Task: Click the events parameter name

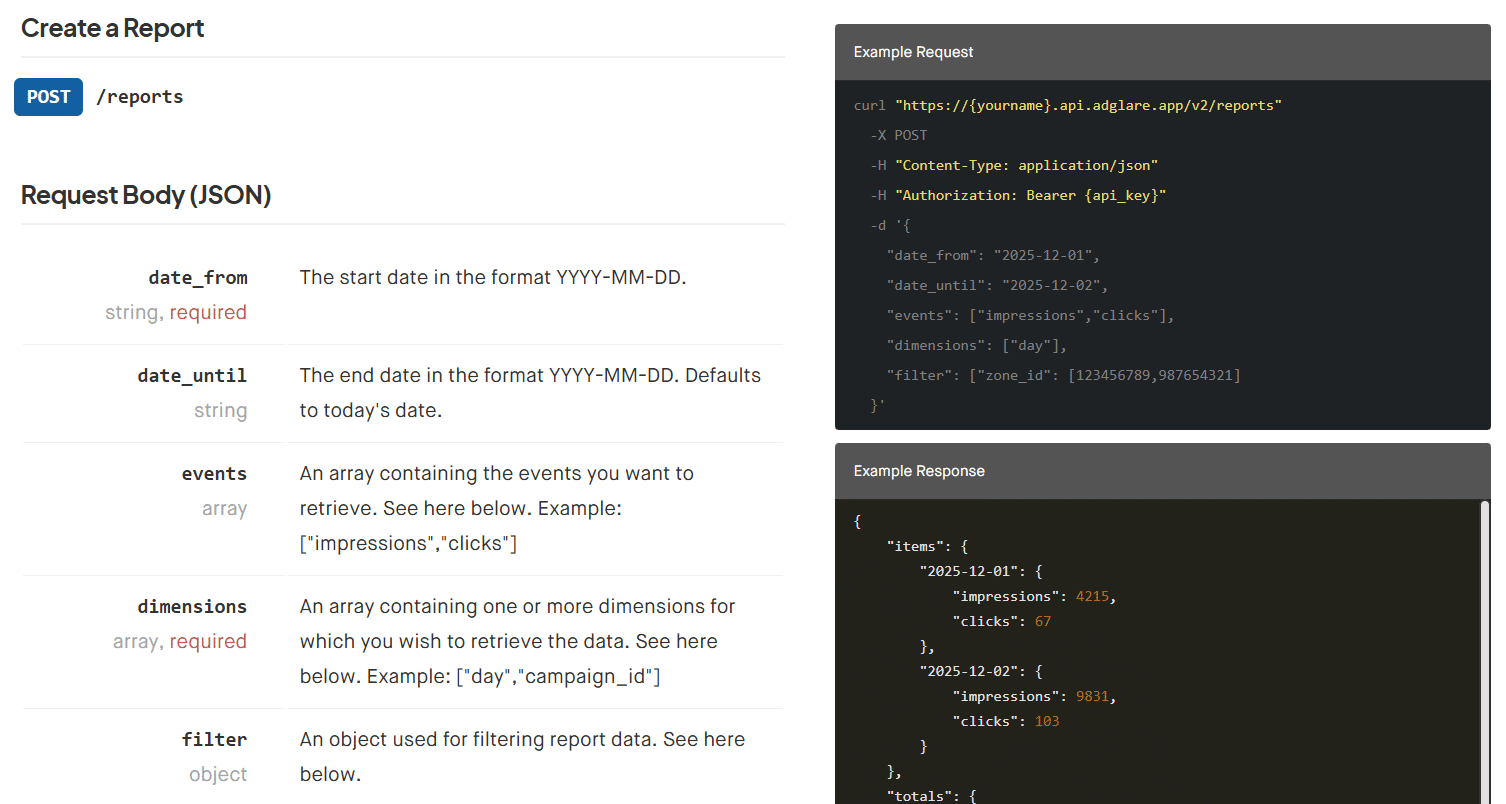Action: [214, 474]
